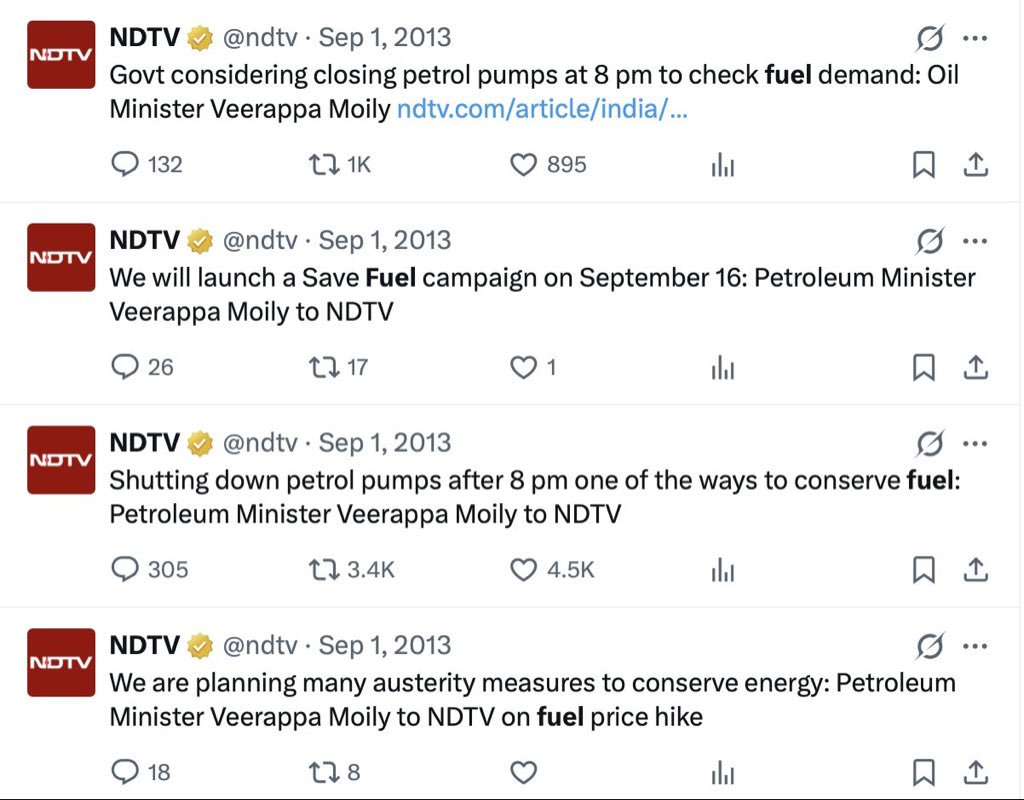View analytics of Save Fuel campaign tweet
This screenshot has height=800, width=1024.
pyautogui.click(x=723, y=367)
